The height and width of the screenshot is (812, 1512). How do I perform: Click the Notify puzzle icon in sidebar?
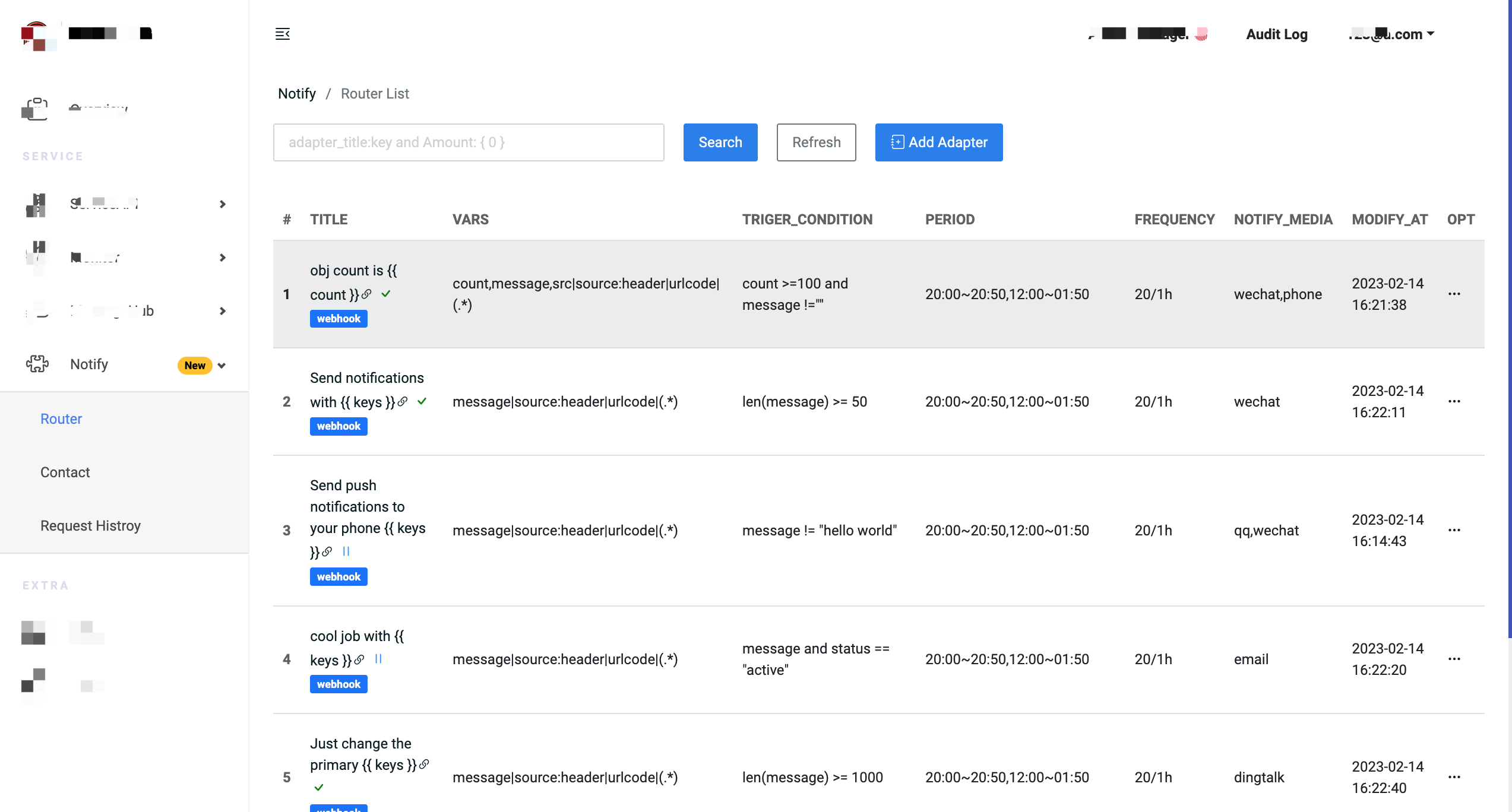pos(37,364)
